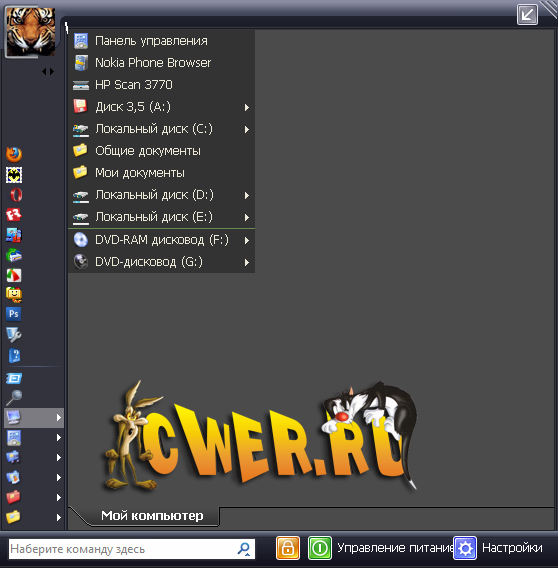Click the blue and red utilities icon below FlashFXP
558x568 pixels.
[x=14, y=235]
